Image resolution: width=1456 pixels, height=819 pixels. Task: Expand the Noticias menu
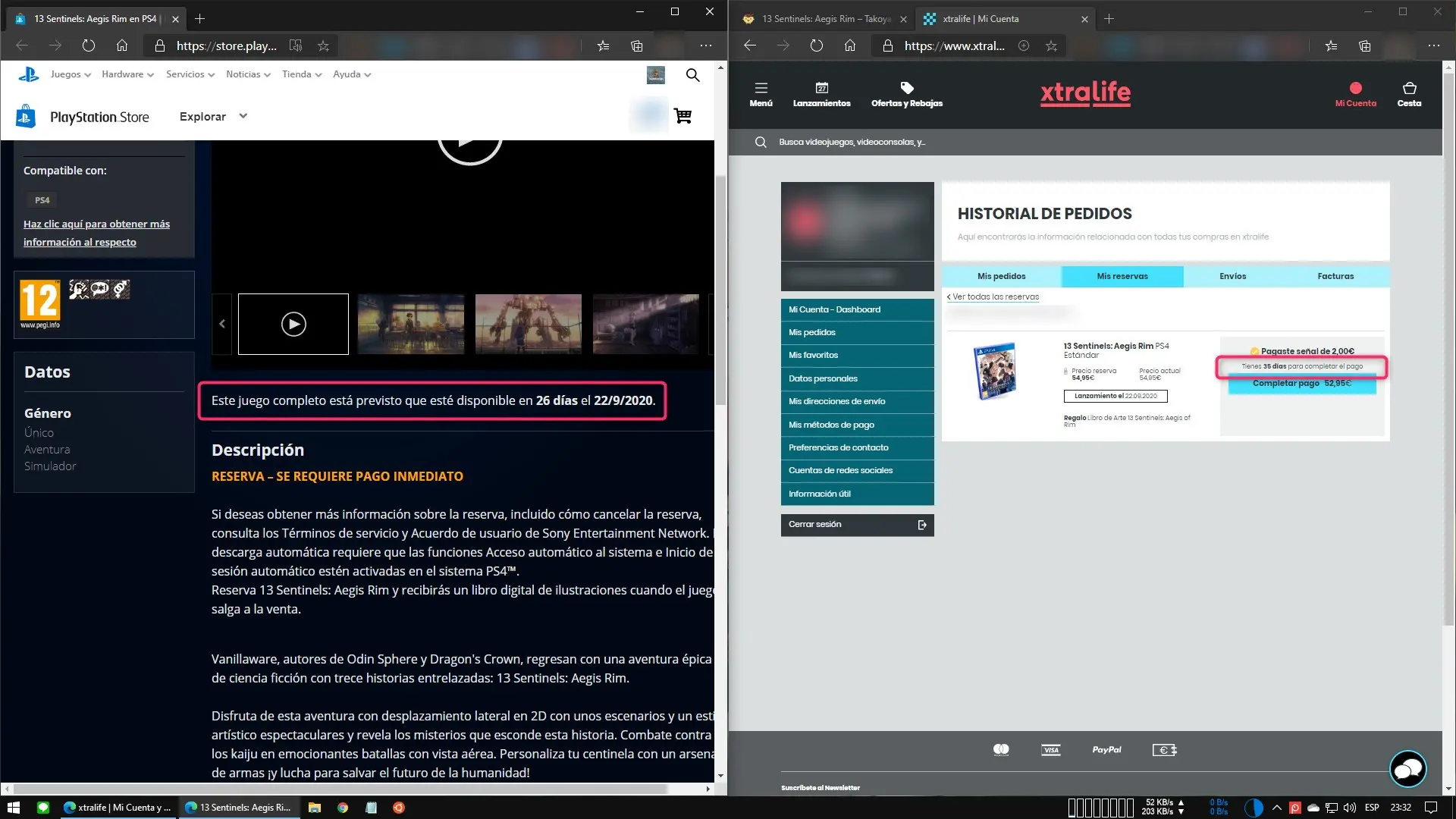[x=248, y=74]
